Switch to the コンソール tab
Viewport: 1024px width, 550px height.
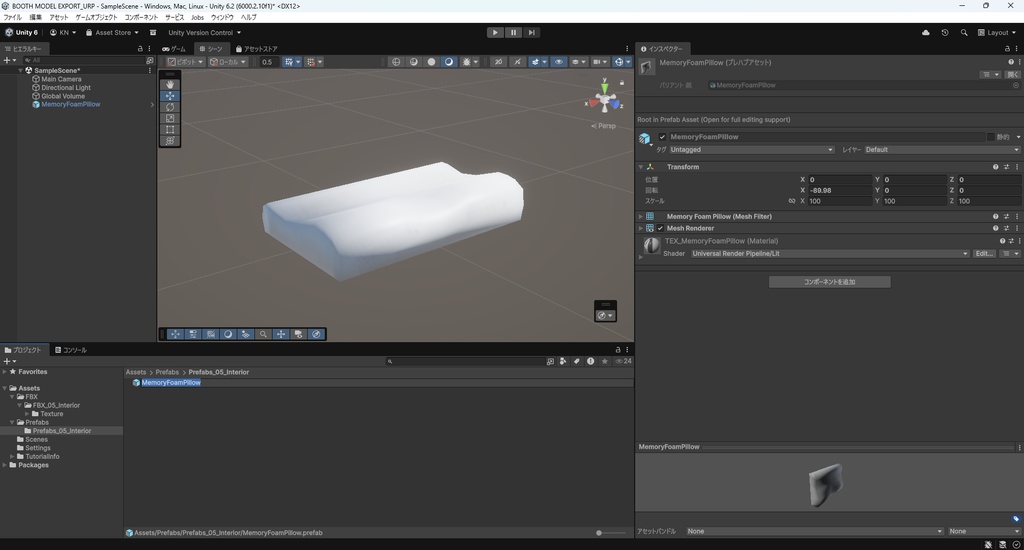pos(71,350)
